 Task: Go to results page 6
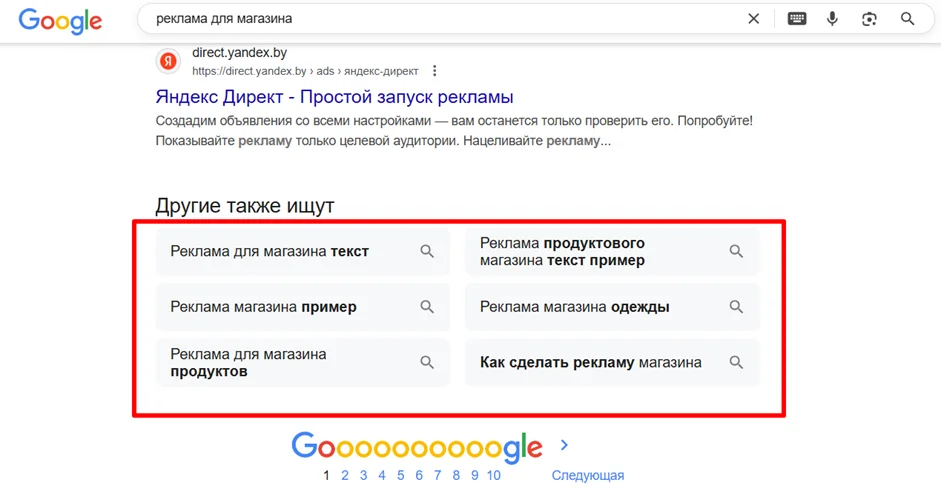[419, 475]
